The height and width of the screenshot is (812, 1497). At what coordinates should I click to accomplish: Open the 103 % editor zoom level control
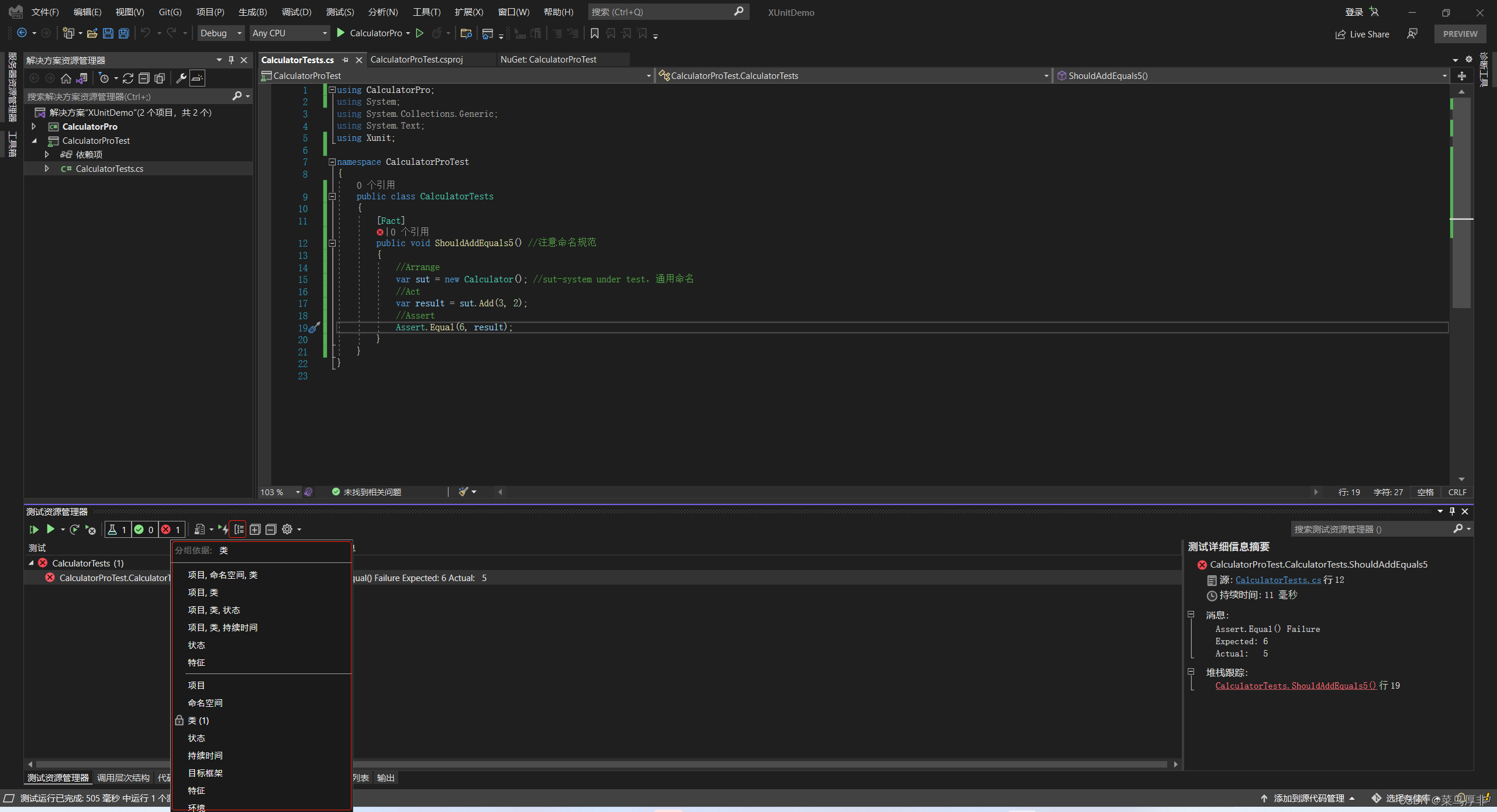[x=280, y=492]
